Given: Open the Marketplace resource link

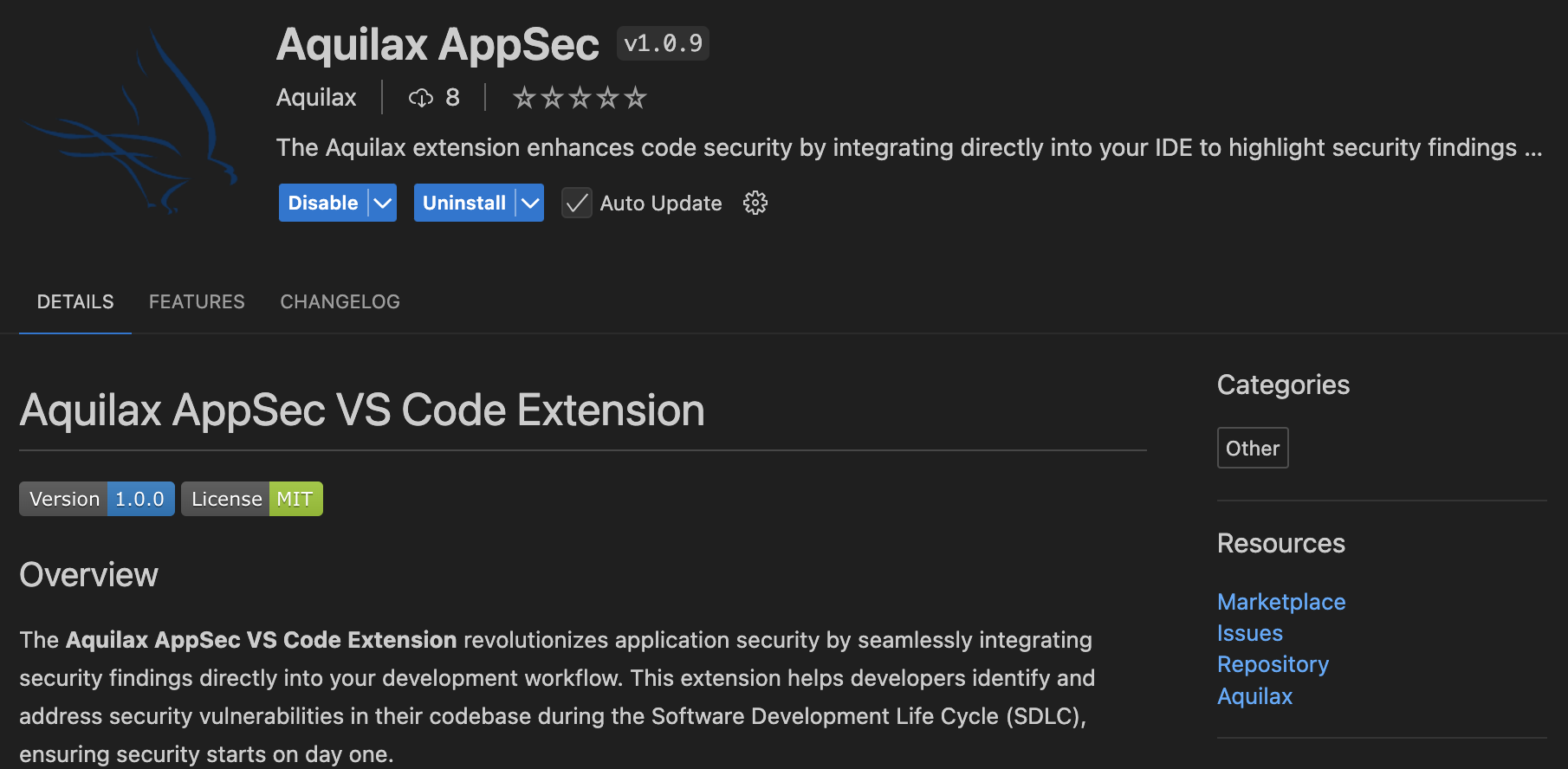Looking at the screenshot, I should coord(1281,602).
